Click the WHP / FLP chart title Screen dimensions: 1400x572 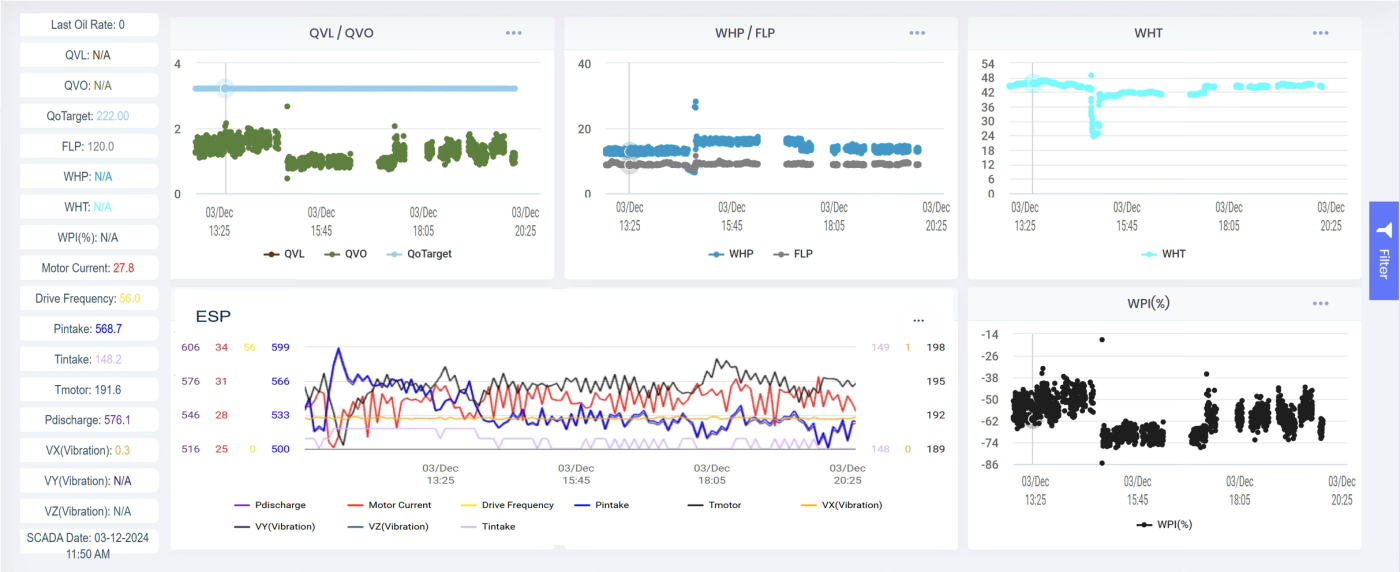pyautogui.click(x=745, y=33)
